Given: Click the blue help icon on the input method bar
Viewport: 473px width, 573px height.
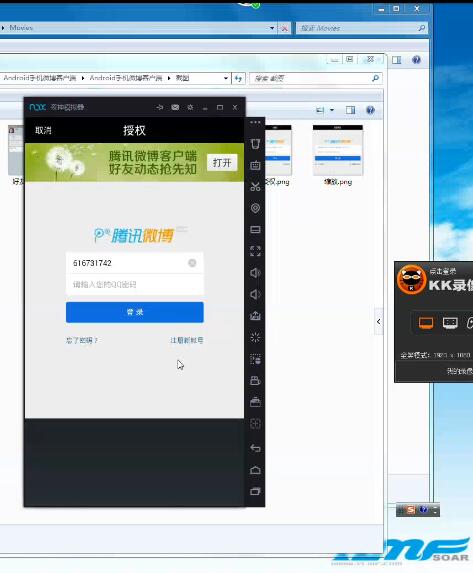Looking at the screenshot, I should [423, 510].
